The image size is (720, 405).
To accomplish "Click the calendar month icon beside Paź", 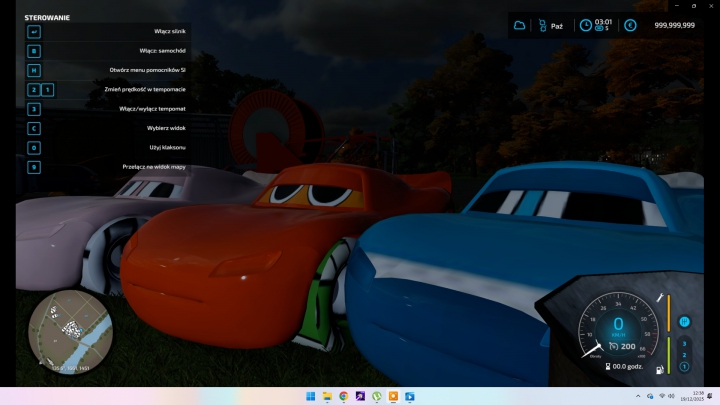I will [544, 25].
